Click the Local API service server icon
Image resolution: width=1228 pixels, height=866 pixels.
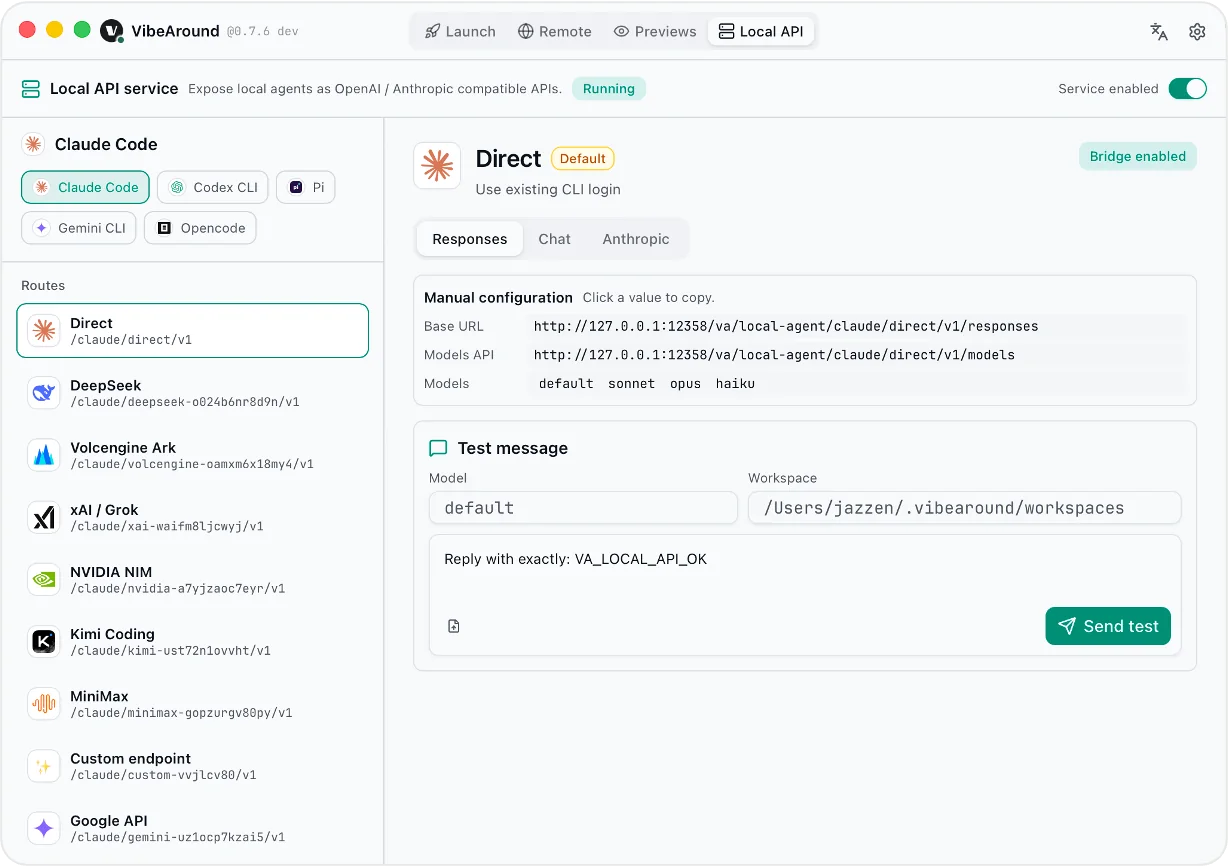click(x=31, y=89)
